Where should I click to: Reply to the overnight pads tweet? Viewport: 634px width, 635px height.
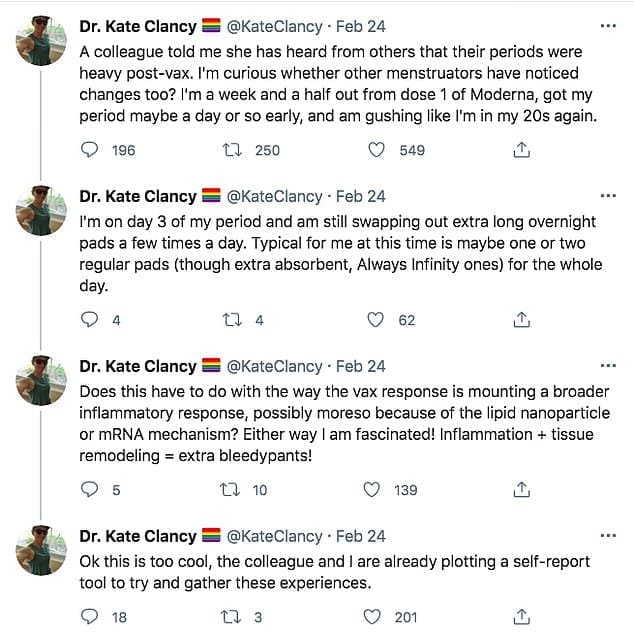tap(90, 320)
